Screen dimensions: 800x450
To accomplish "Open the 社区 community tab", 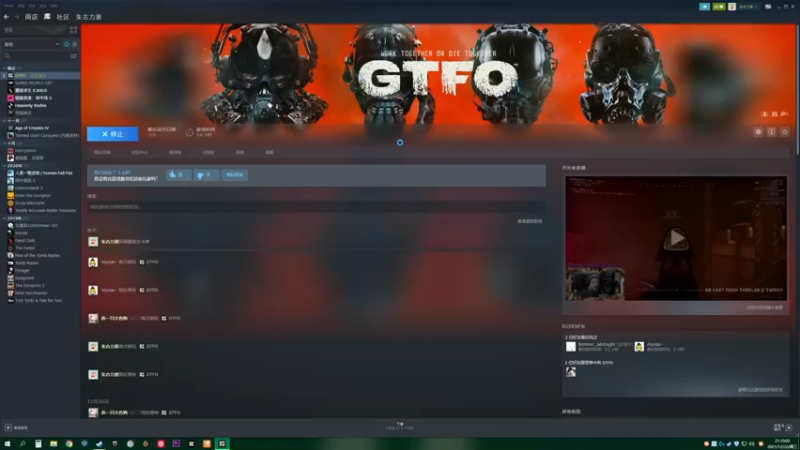I will click(63, 17).
